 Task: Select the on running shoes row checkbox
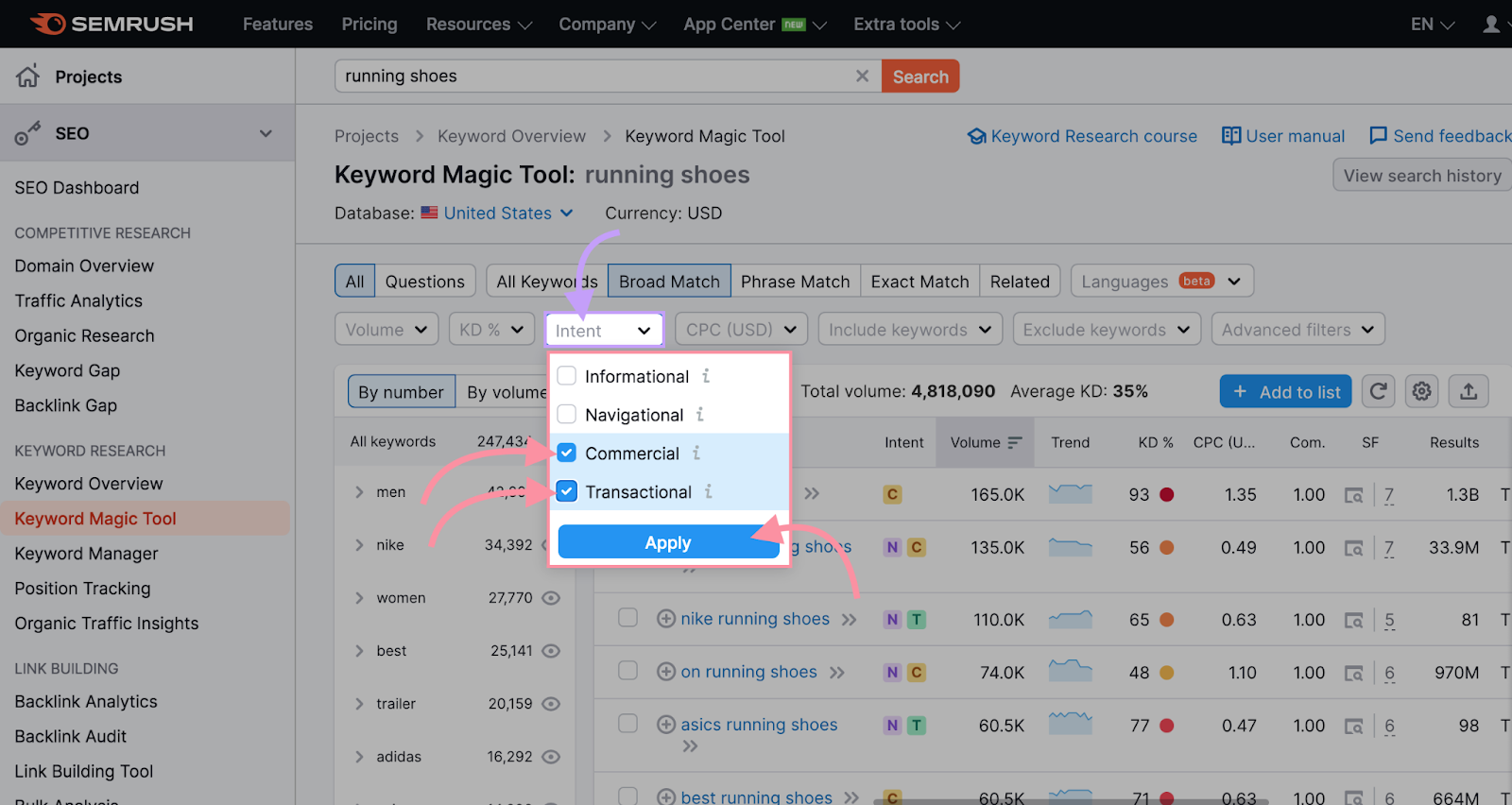tap(627, 670)
